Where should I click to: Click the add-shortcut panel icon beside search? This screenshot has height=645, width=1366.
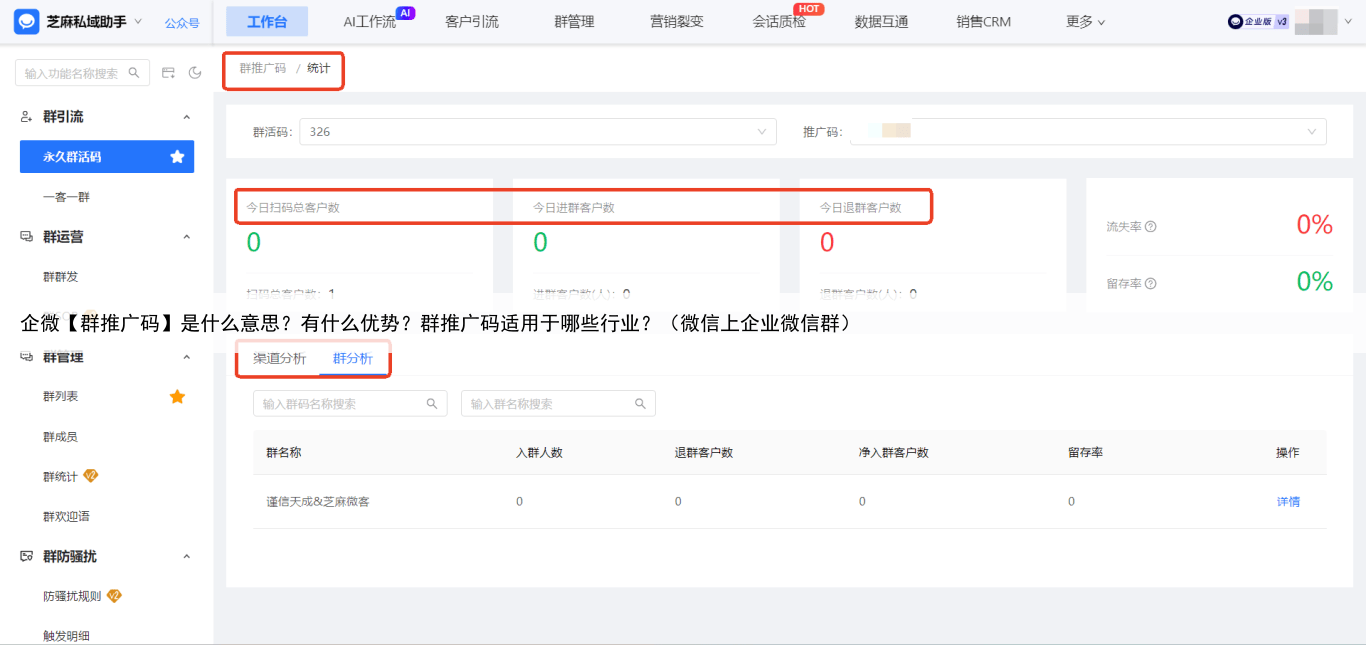tap(168, 73)
